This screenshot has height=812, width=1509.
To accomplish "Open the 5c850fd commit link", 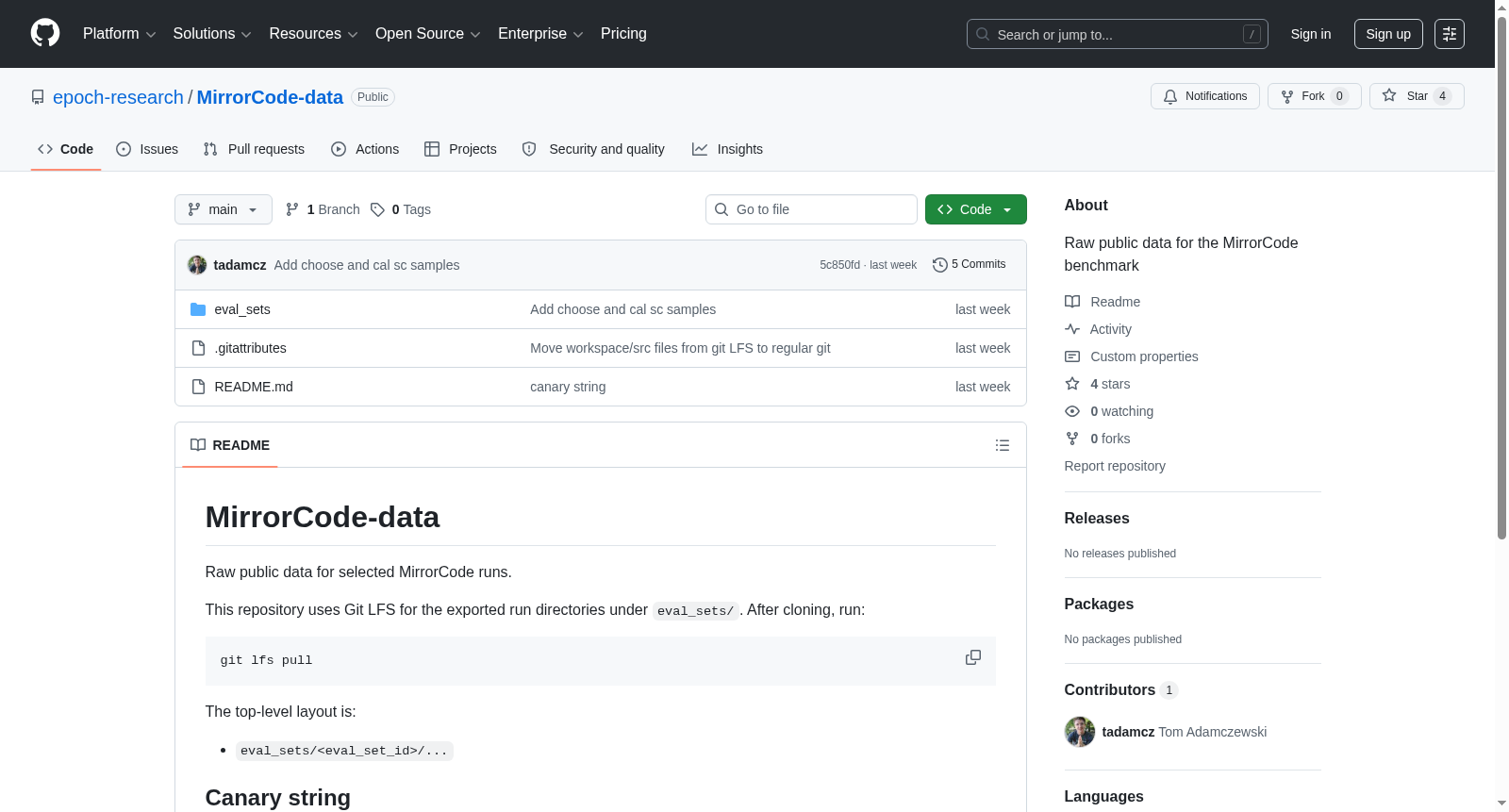I will [839, 265].
